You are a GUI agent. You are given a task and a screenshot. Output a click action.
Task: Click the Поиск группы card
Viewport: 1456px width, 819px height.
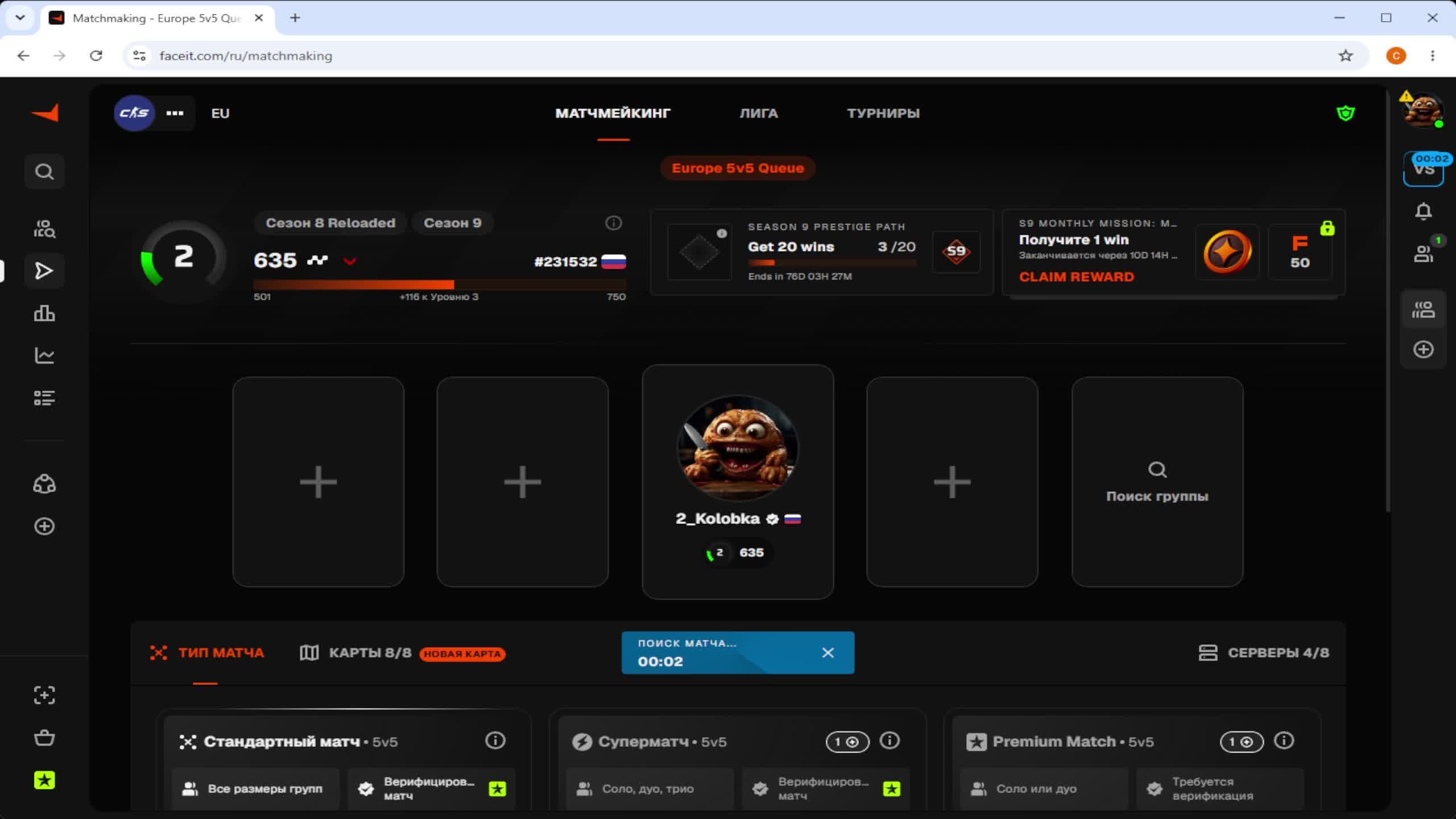click(1157, 482)
